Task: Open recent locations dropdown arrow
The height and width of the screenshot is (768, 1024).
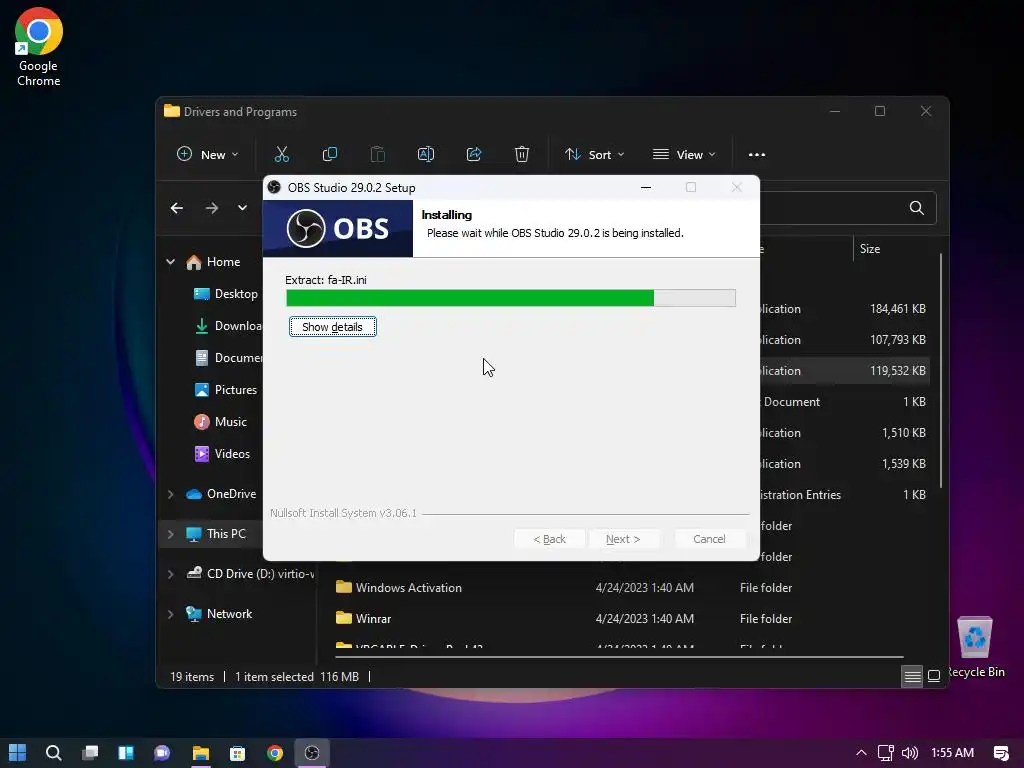Action: pyautogui.click(x=242, y=208)
